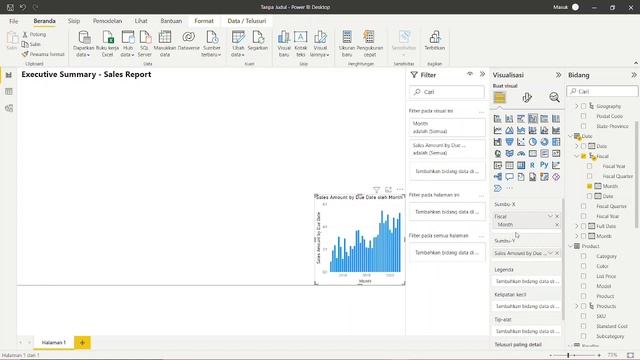Open the Bantuan ribbon tab
This screenshot has width=640, height=360.
coord(171,21)
